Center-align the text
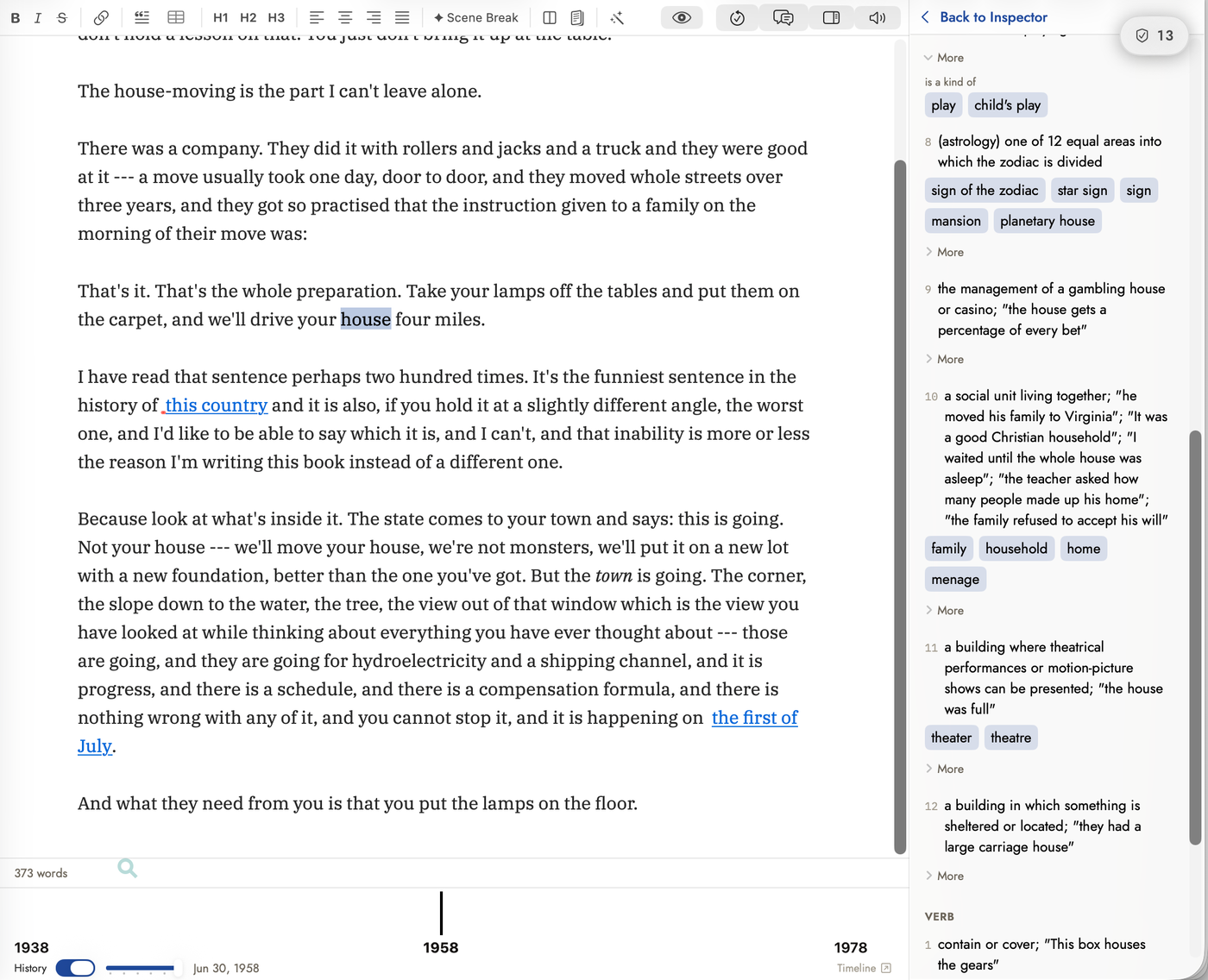 345,17
